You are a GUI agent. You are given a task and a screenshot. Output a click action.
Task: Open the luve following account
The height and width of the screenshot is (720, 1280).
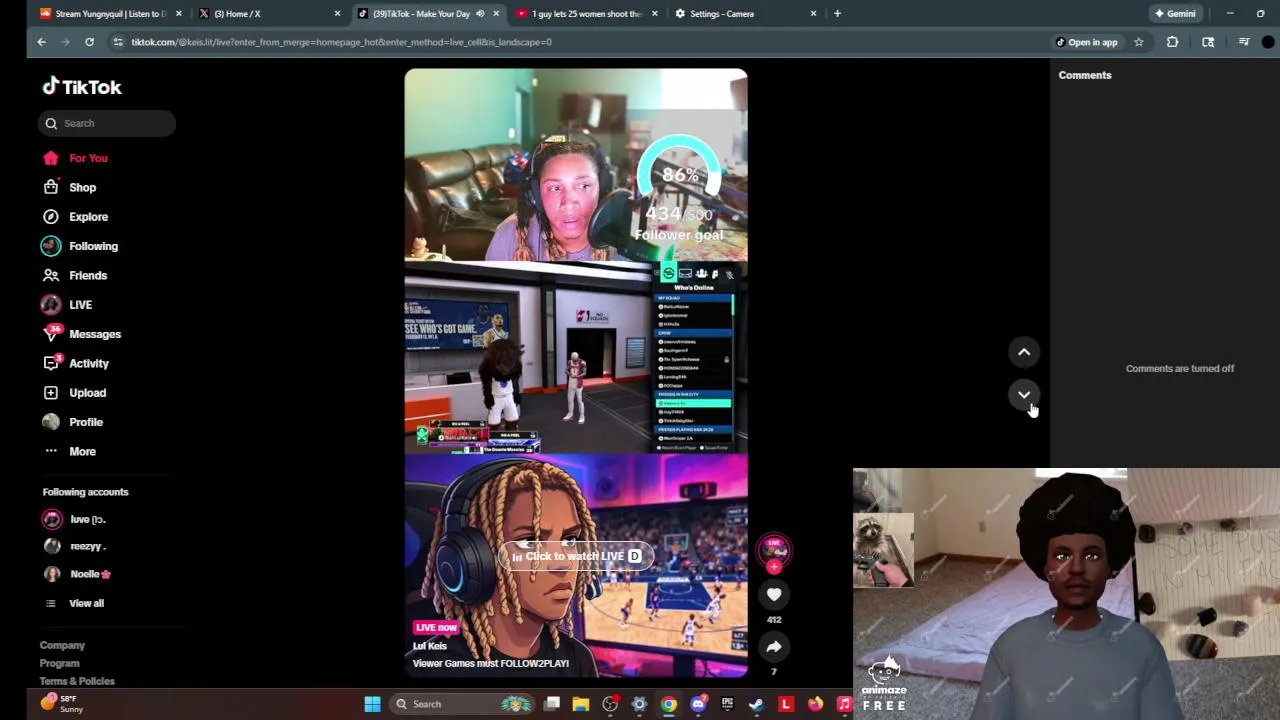(x=75, y=519)
